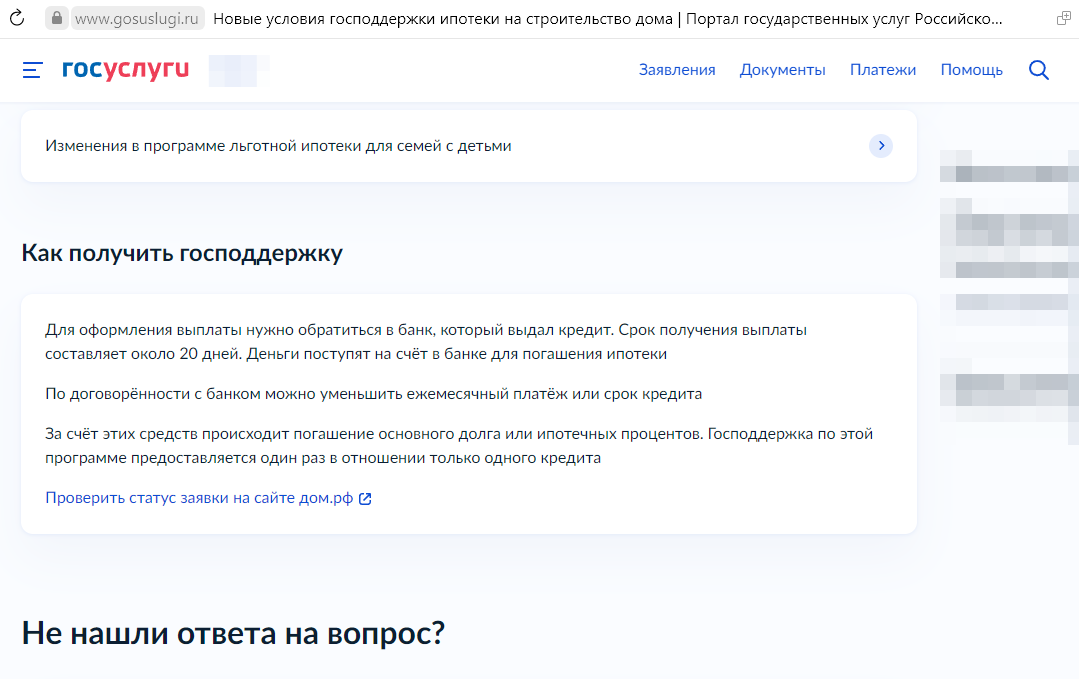Expand the льготной ипотеки banner via chevron arrow
1079x679 pixels.
pos(881,146)
